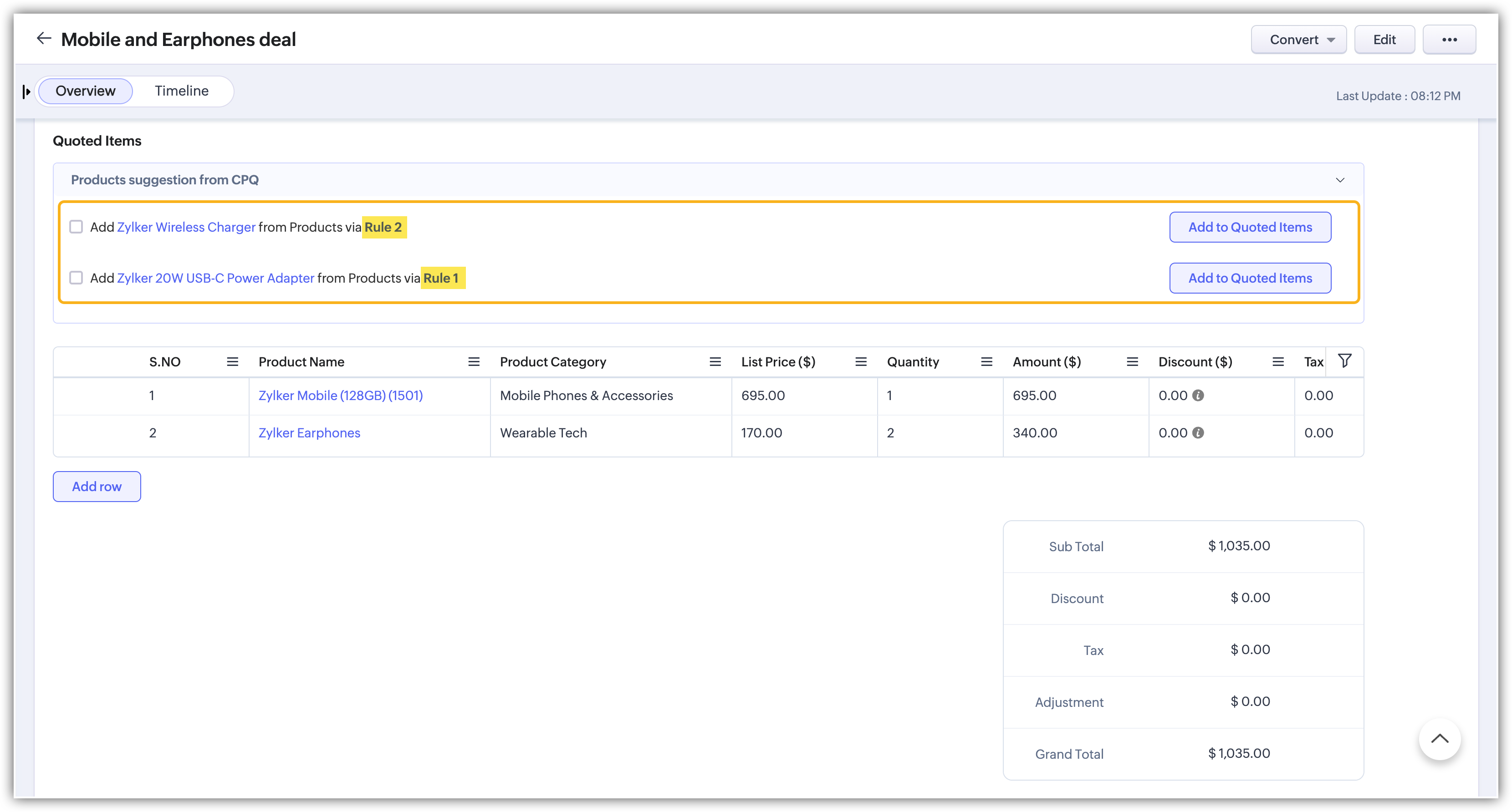Click the back arrow beside the deal title
The width and height of the screenshot is (1512, 812).
pyautogui.click(x=44, y=39)
